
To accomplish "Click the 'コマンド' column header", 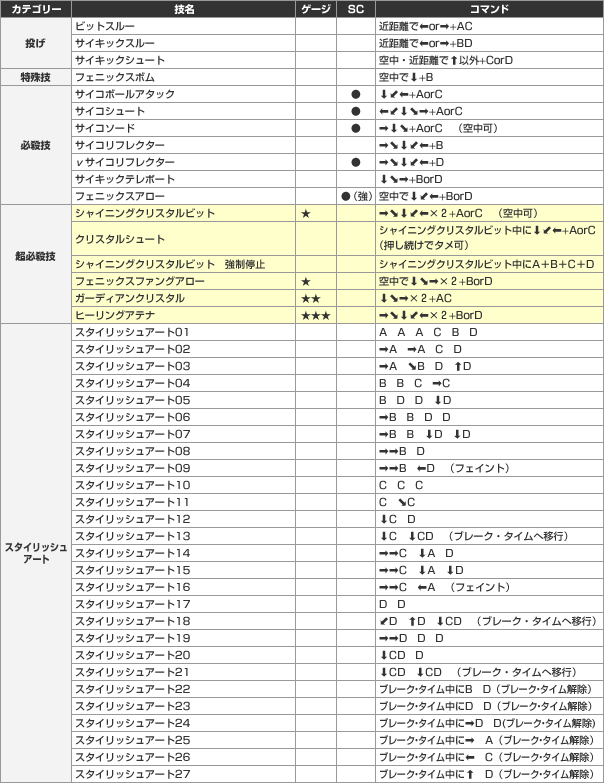I will [489, 9].
